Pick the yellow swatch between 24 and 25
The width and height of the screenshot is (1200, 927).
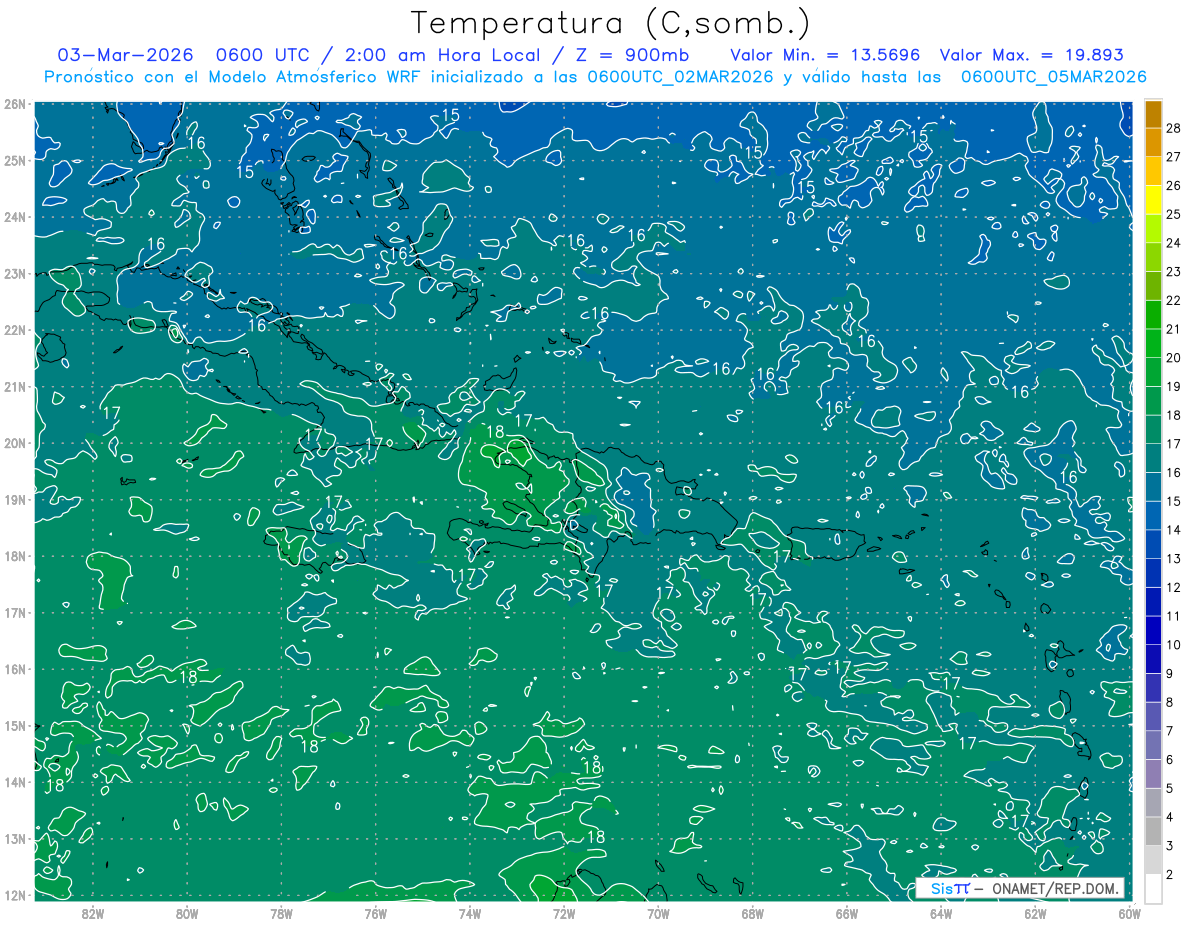1153,229
